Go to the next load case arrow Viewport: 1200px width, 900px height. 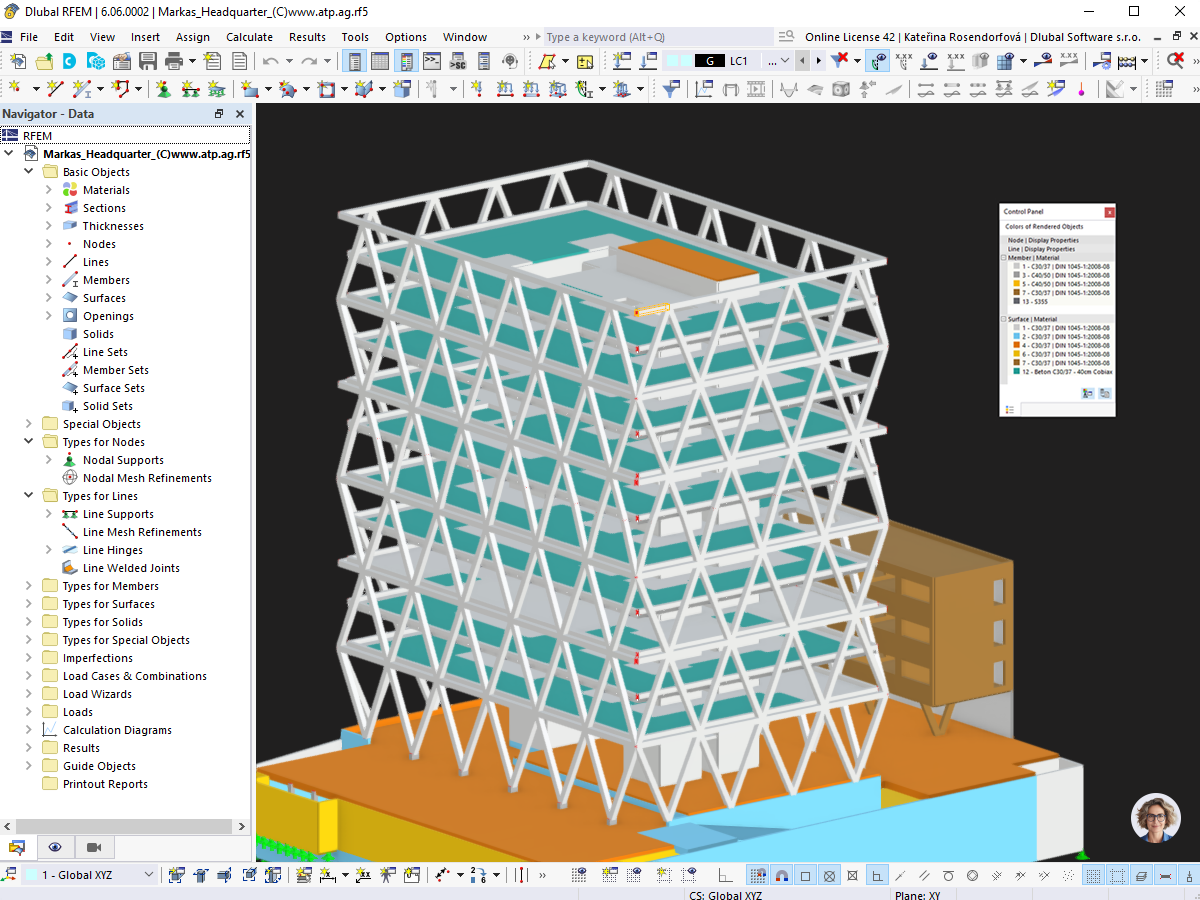[x=818, y=61]
